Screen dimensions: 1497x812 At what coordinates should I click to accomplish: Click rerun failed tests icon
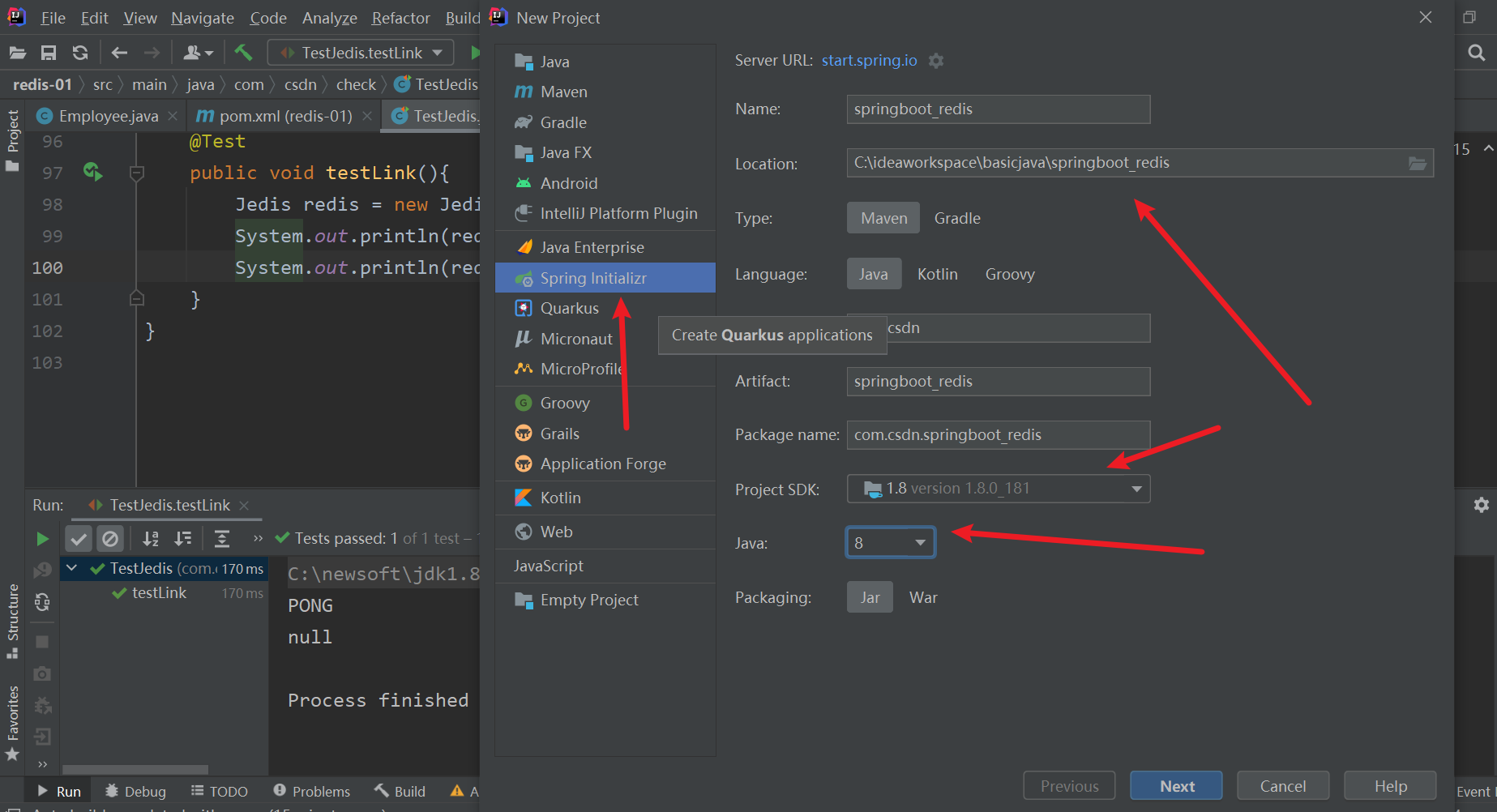[42, 571]
